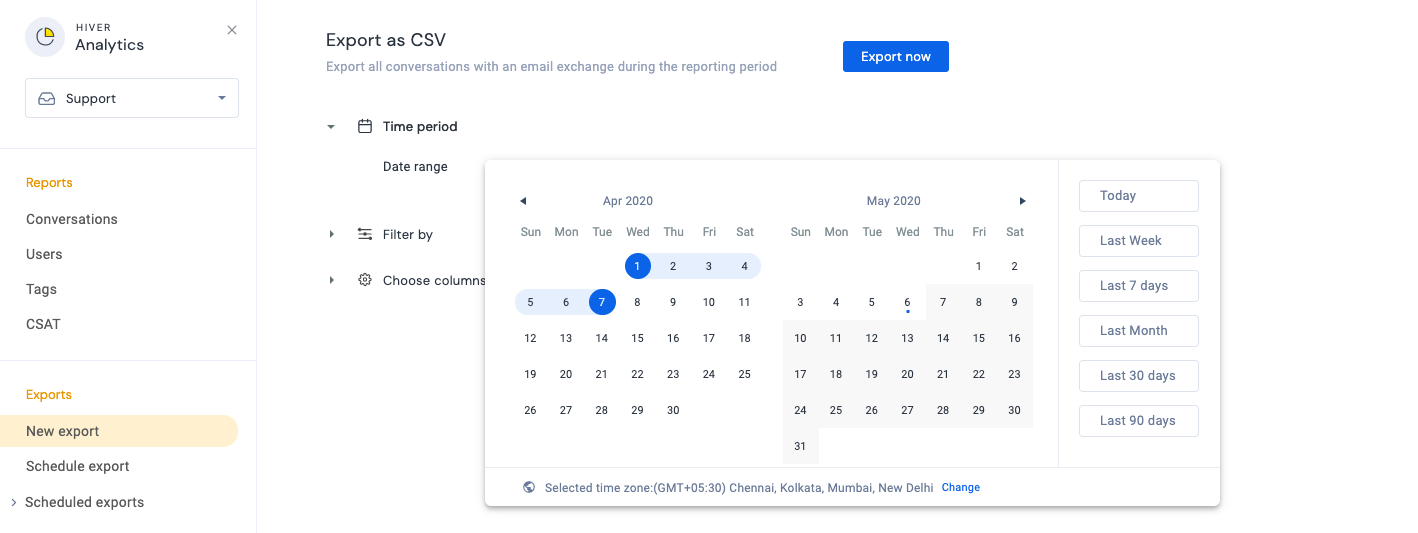1418x533 pixels.
Task: Click the calendar icon beside Time period
Action: [x=365, y=126]
